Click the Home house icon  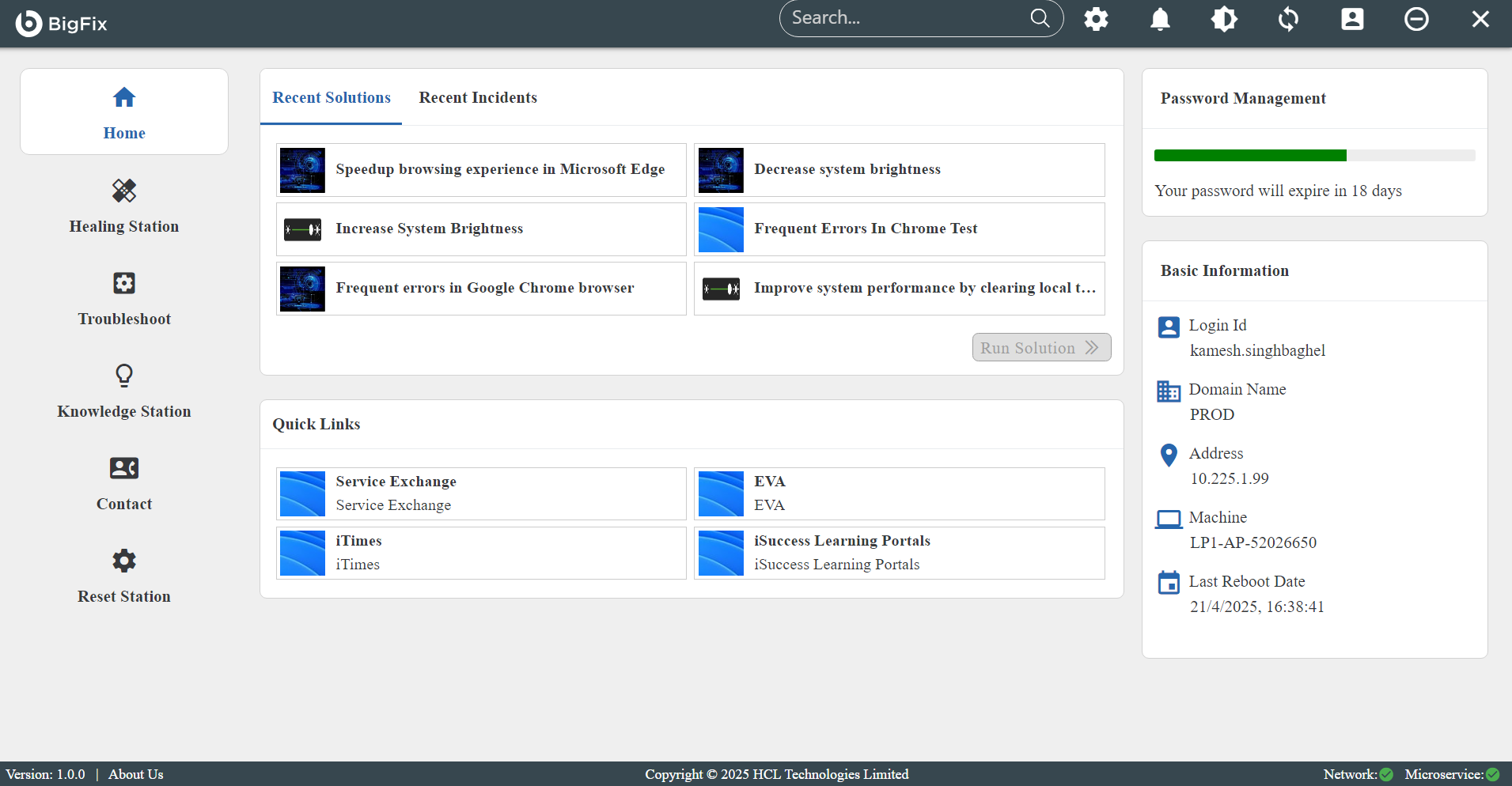point(124,97)
